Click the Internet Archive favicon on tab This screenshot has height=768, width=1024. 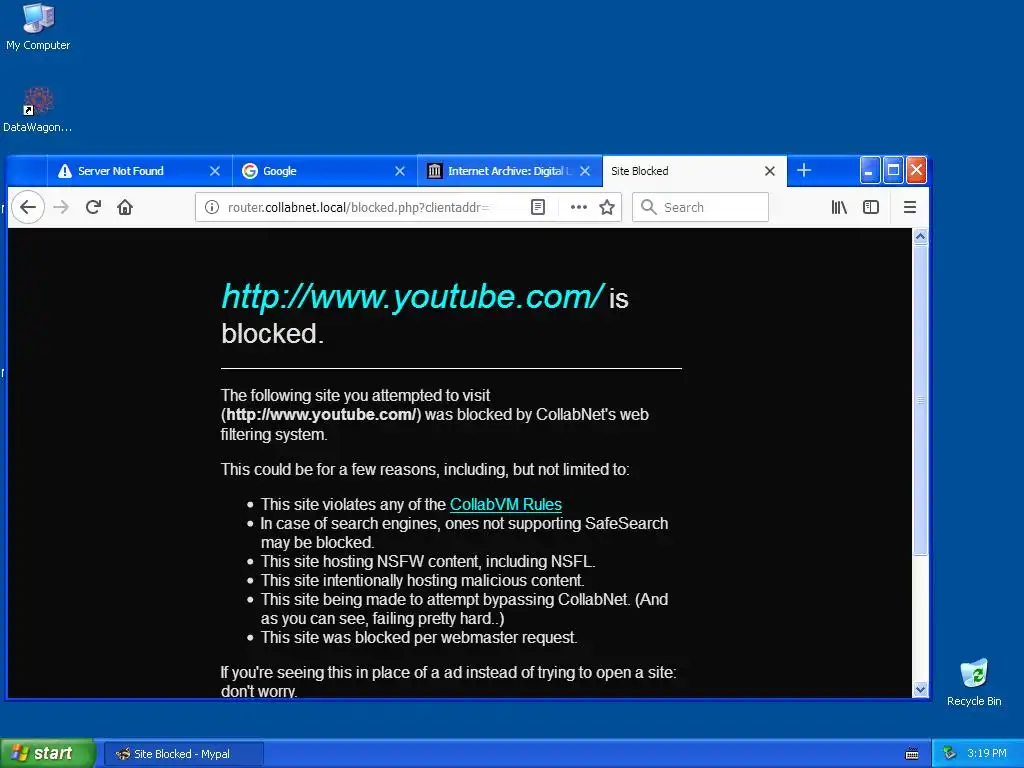(x=434, y=171)
